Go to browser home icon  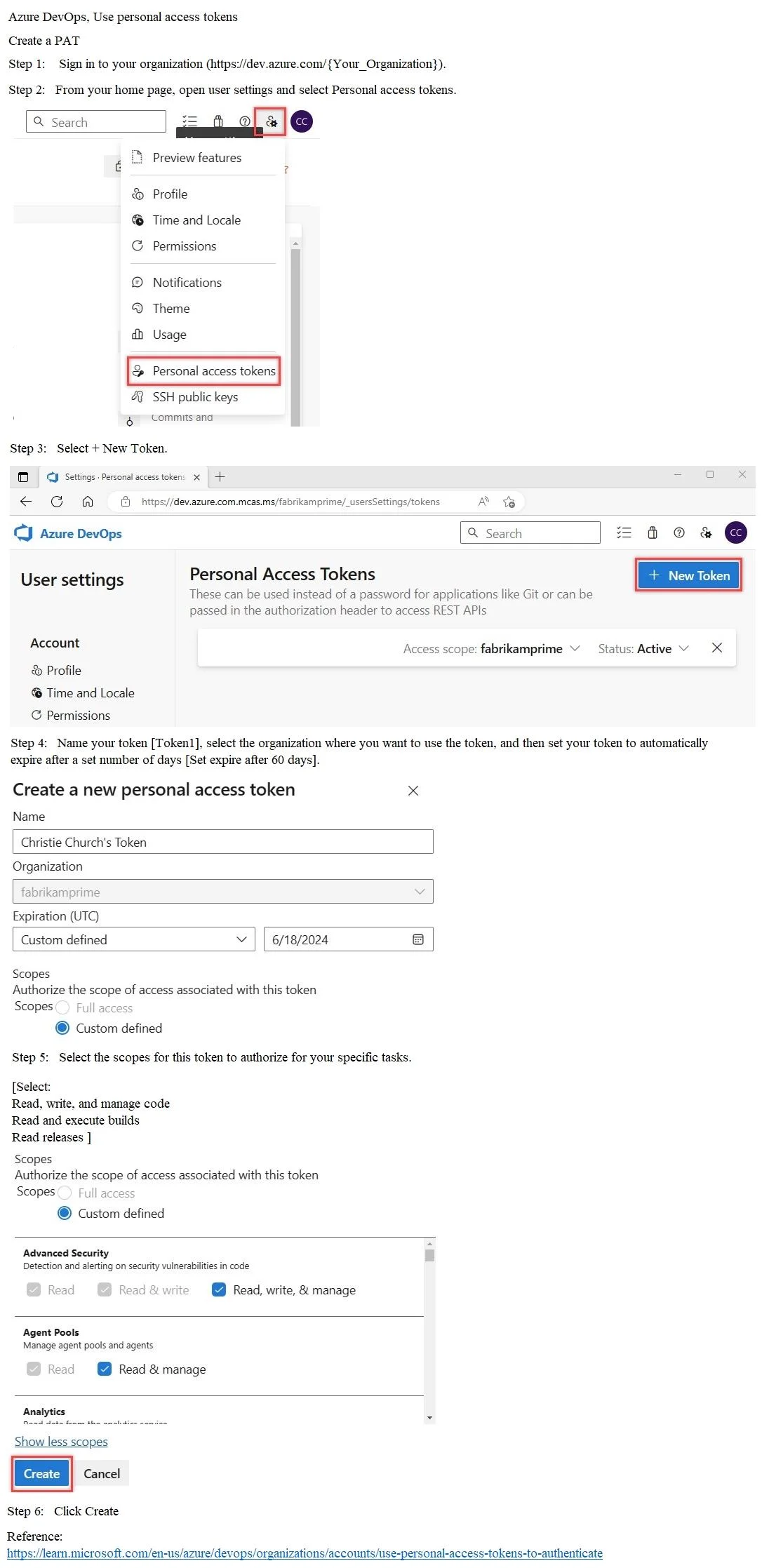tap(87, 501)
